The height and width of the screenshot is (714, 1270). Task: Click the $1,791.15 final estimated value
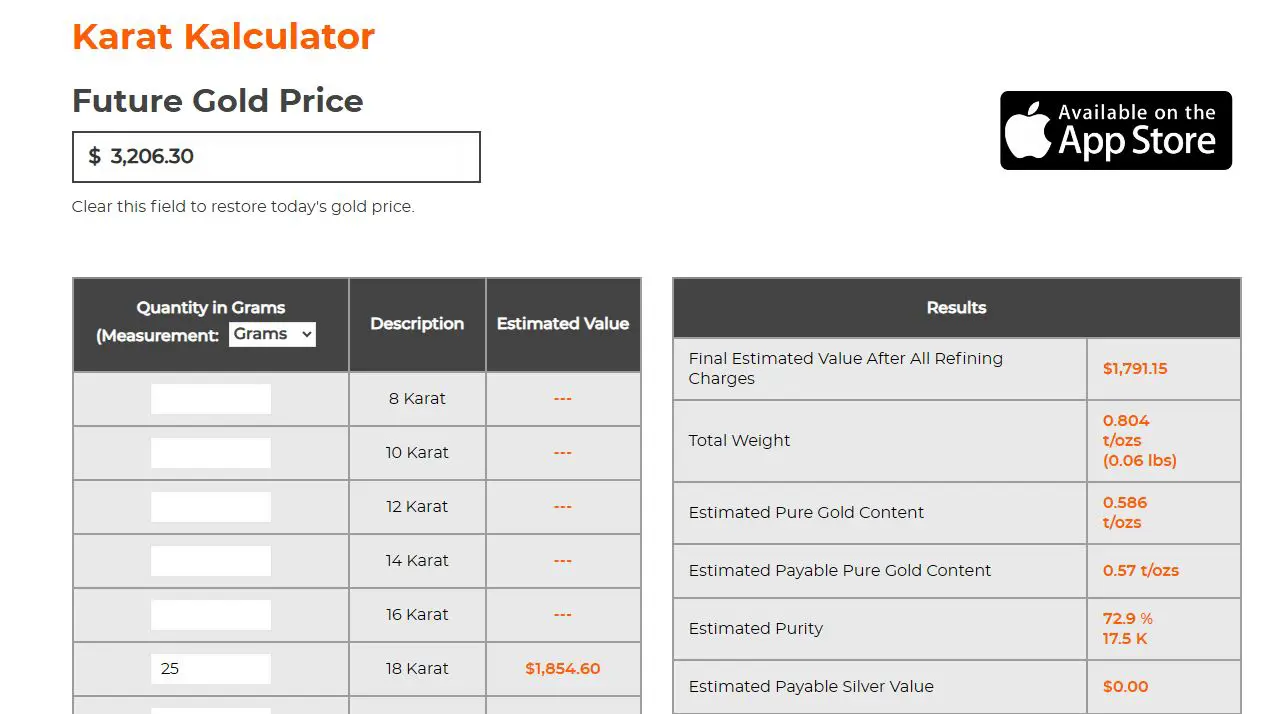coord(1135,369)
